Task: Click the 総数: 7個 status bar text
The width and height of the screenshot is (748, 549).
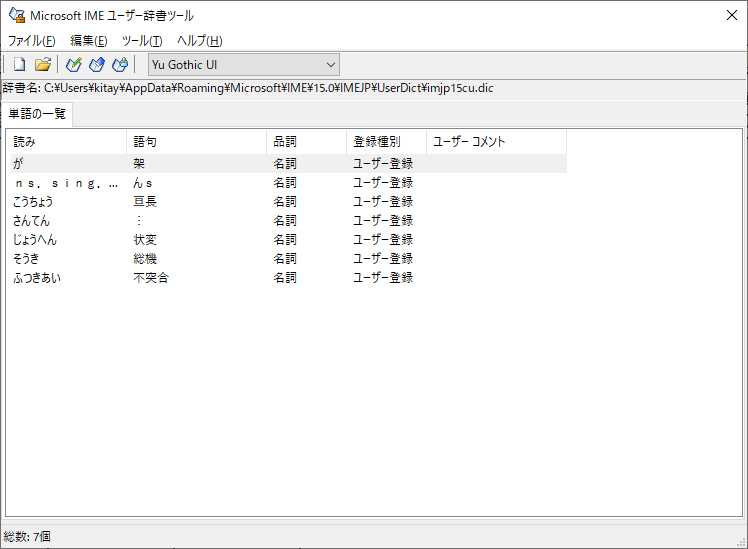Action: click(x=27, y=537)
